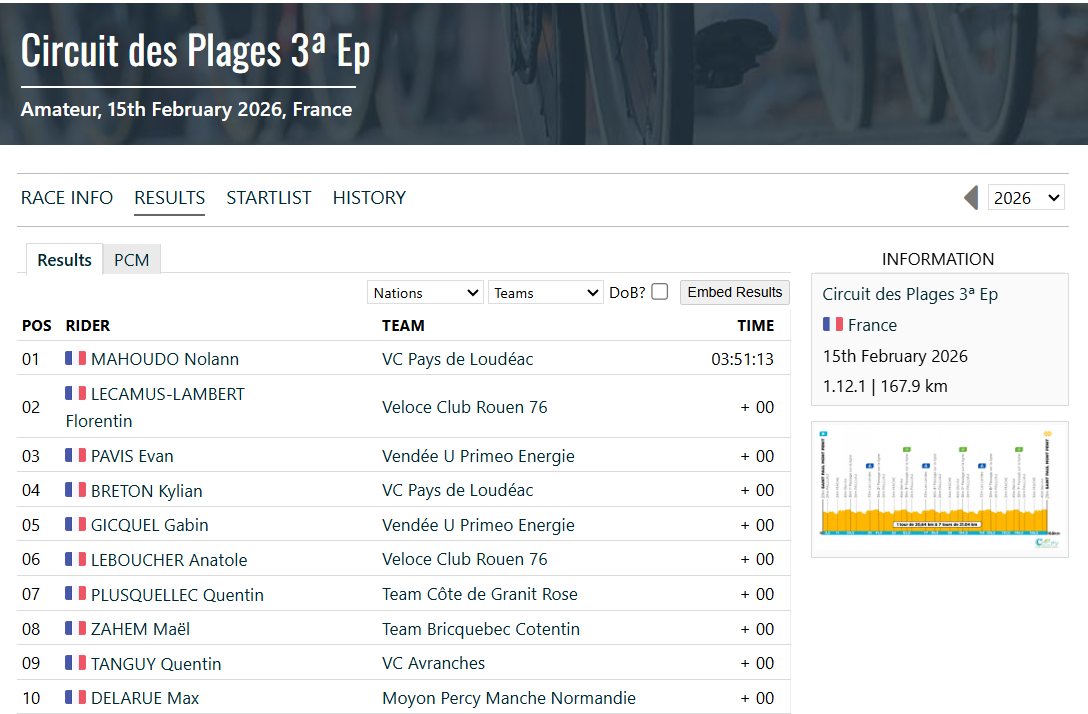
Task: Click French flag in Information panel
Action: (833, 324)
